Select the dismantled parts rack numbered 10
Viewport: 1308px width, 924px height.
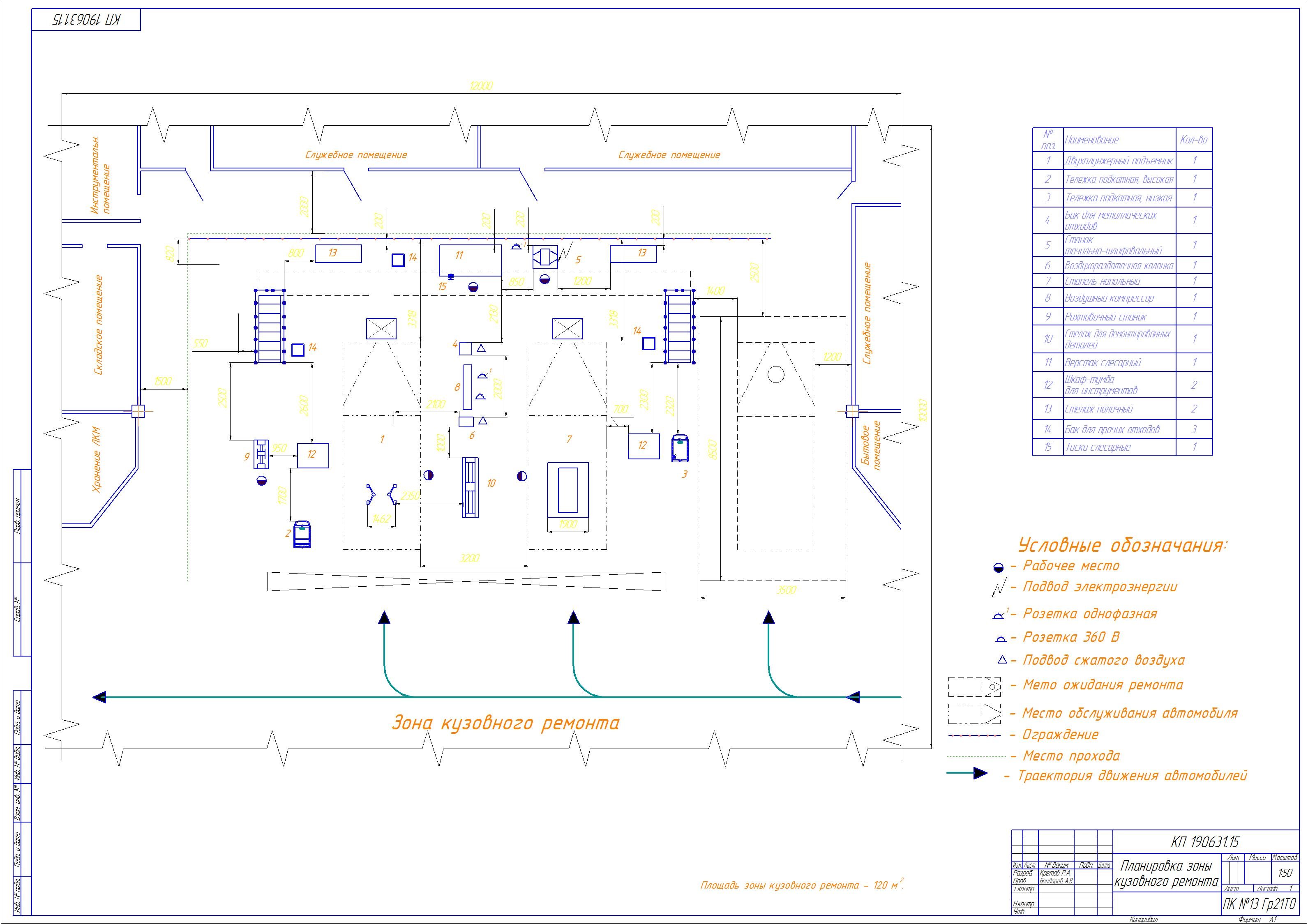(x=470, y=488)
